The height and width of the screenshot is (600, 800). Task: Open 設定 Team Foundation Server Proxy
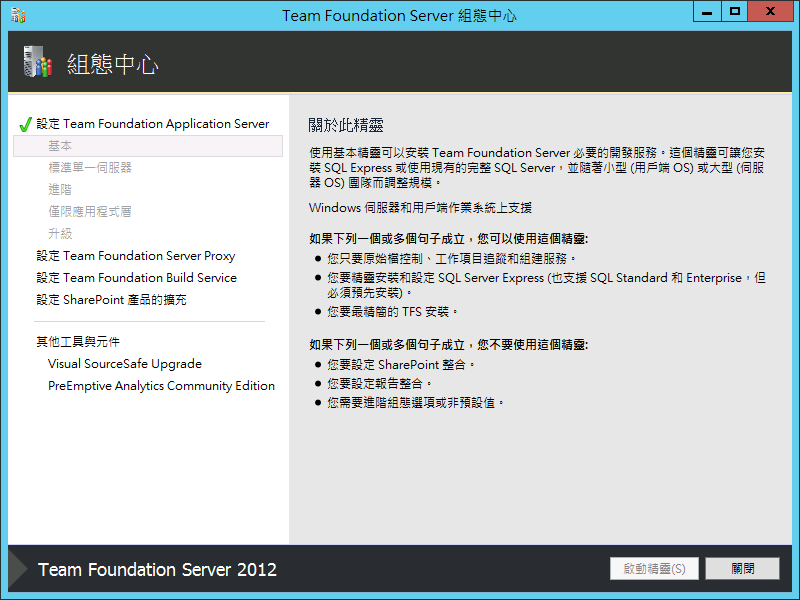136,256
